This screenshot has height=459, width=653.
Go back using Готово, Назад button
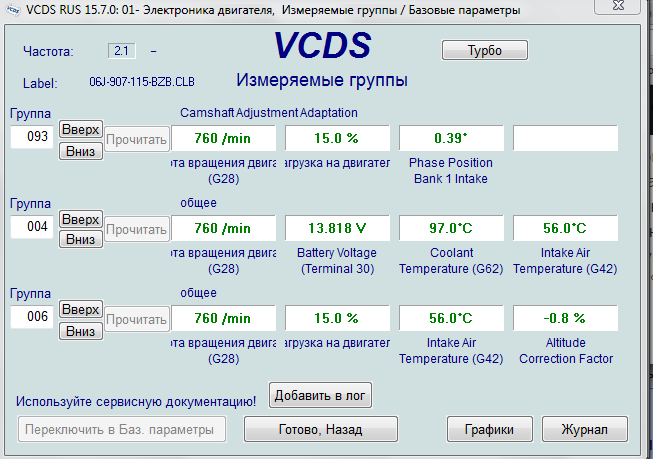point(321,429)
